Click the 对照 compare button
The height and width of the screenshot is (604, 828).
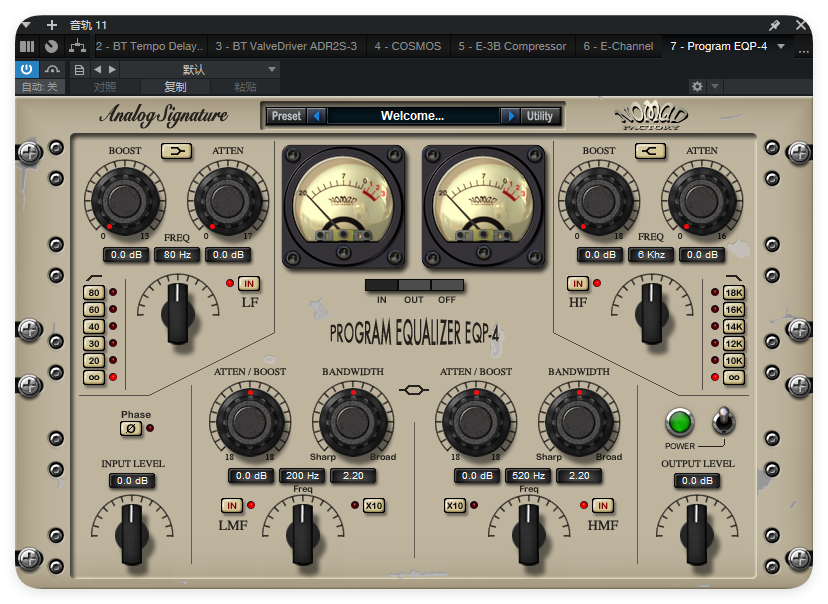coord(105,87)
